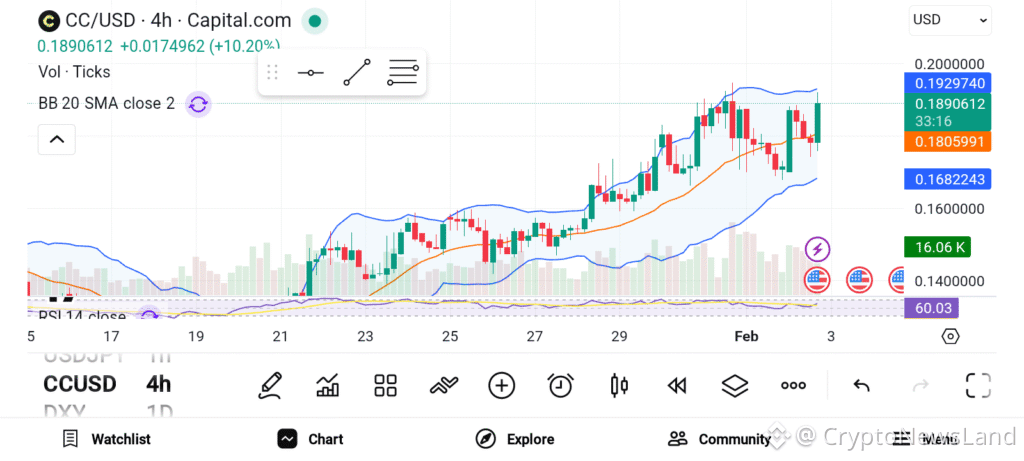Screen dimensions: 1024x461
Task: Open the 4h timeframe selector
Action: (x=158, y=384)
